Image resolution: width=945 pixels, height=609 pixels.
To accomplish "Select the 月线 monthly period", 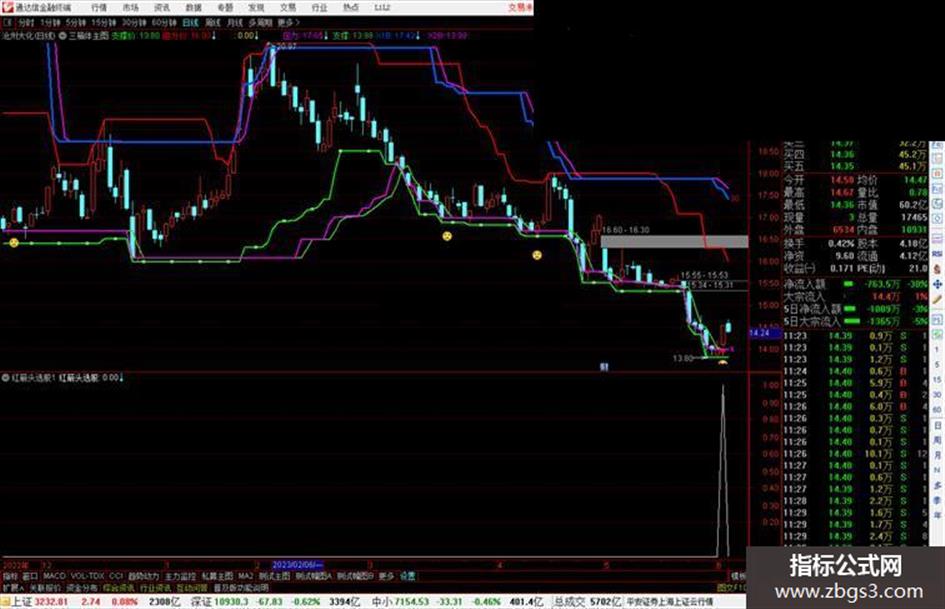I will point(235,22).
